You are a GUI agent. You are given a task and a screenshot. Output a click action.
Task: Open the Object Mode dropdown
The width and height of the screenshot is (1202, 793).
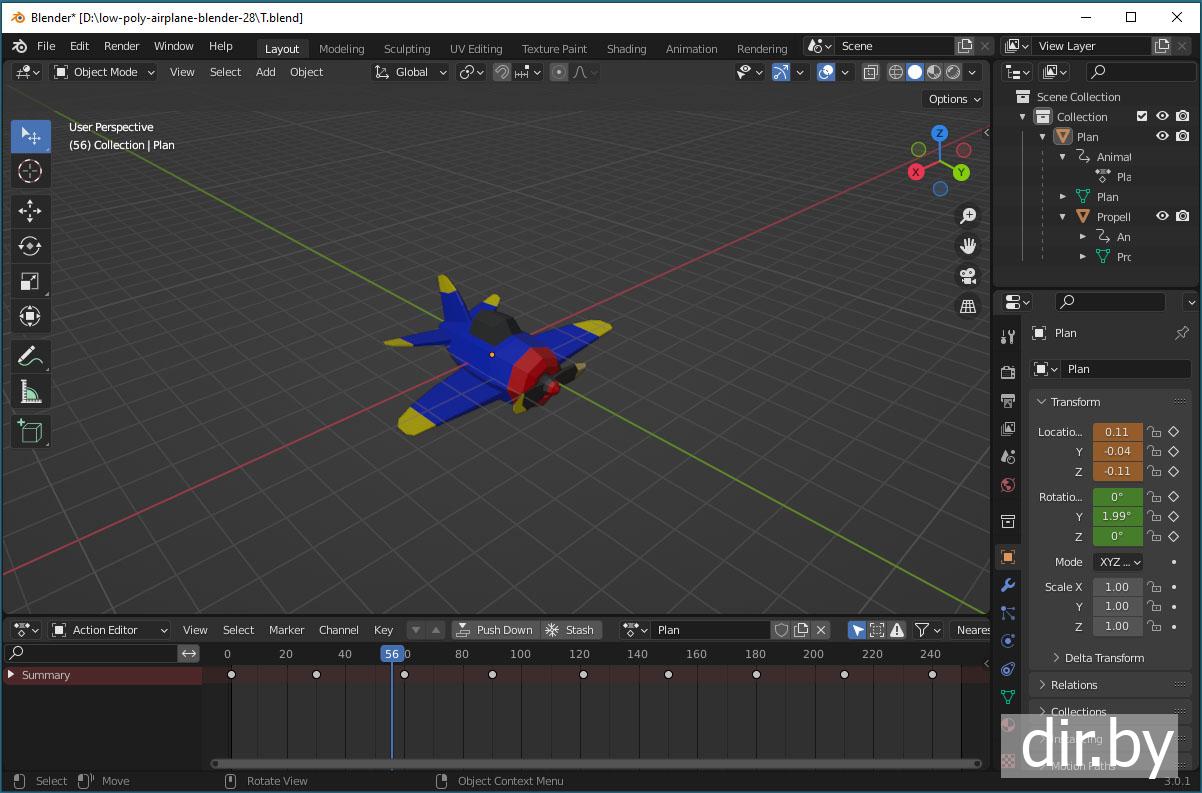tap(104, 72)
